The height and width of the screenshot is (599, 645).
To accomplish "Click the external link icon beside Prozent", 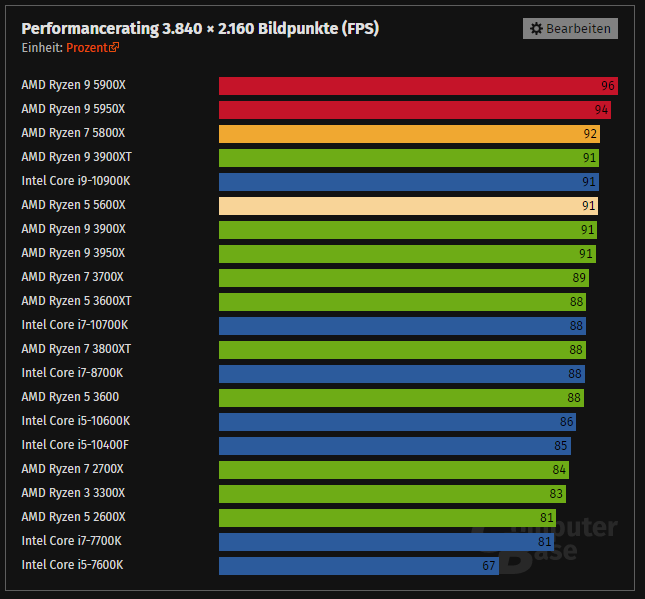I will tap(114, 47).
